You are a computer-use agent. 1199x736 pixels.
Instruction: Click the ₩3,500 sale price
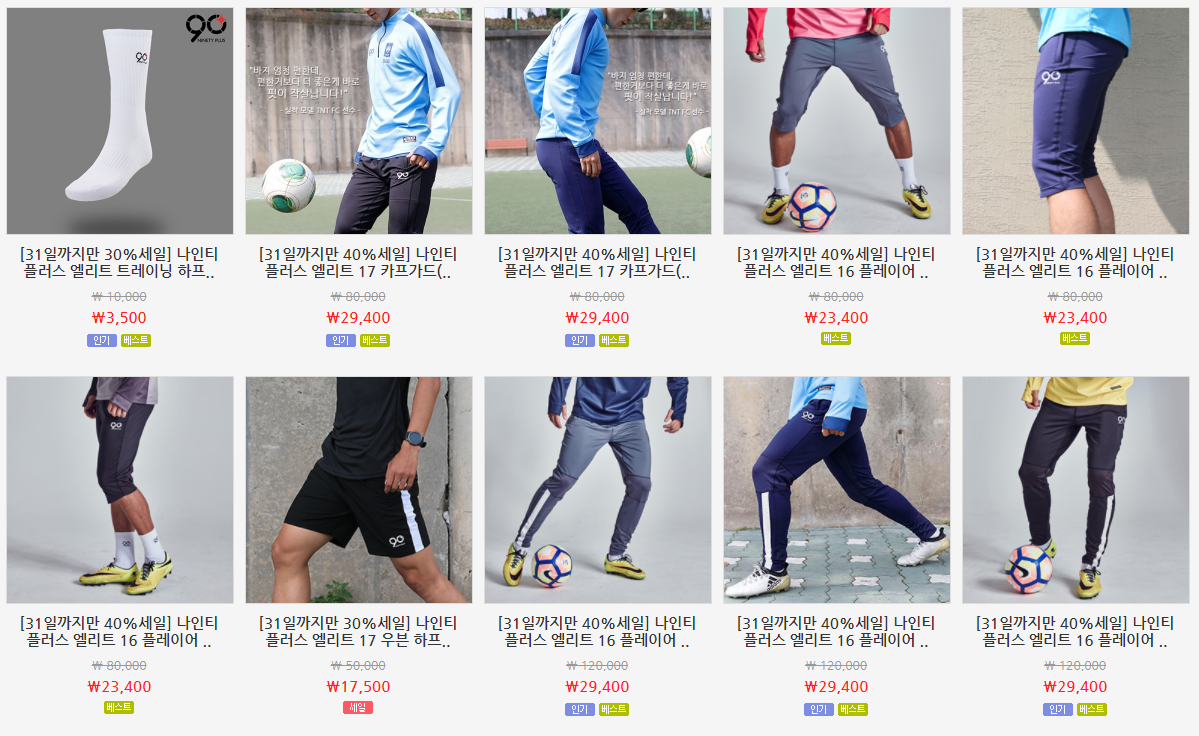119,318
